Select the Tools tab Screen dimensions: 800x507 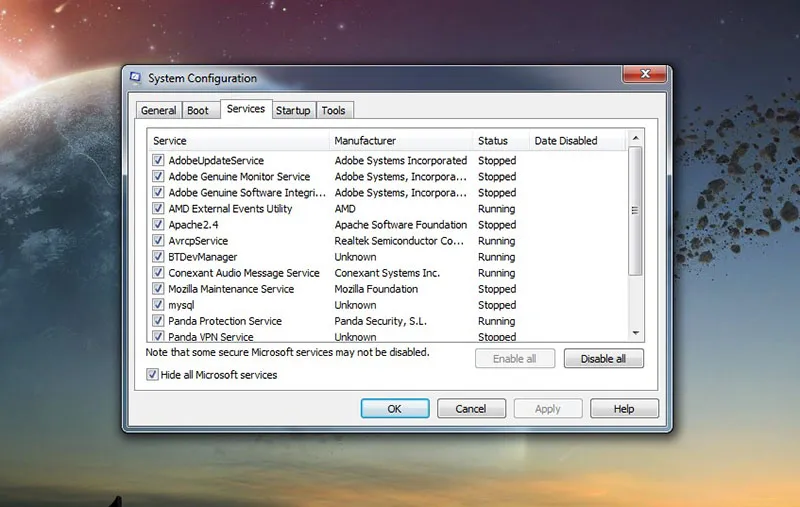(x=333, y=111)
